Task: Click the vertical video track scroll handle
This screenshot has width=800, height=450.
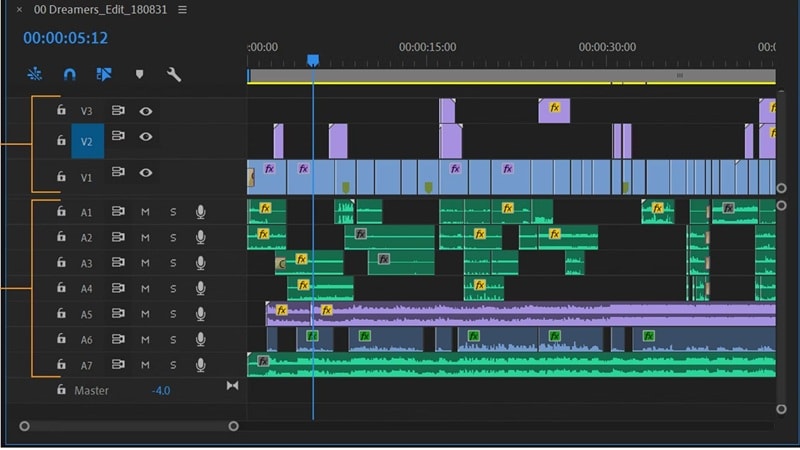Action: (x=781, y=188)
